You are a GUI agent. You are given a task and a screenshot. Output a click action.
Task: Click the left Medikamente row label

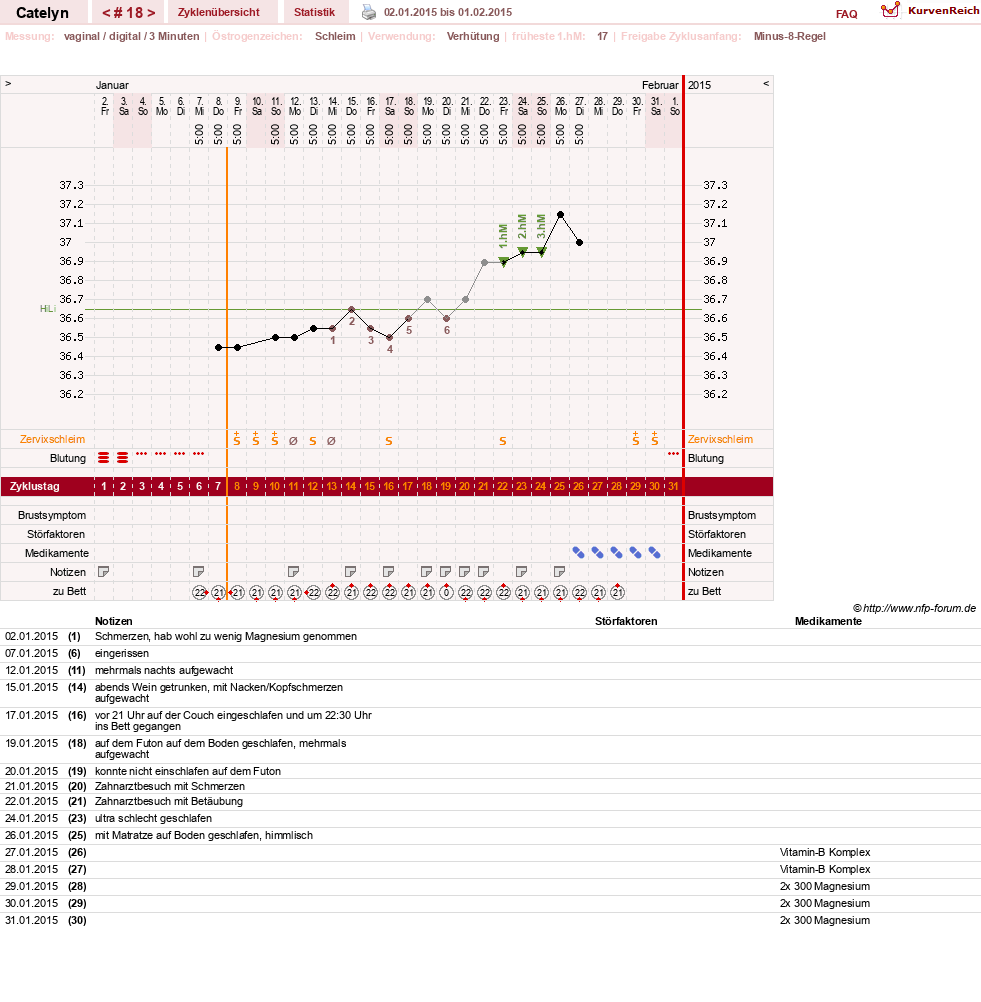coord(57,553)
